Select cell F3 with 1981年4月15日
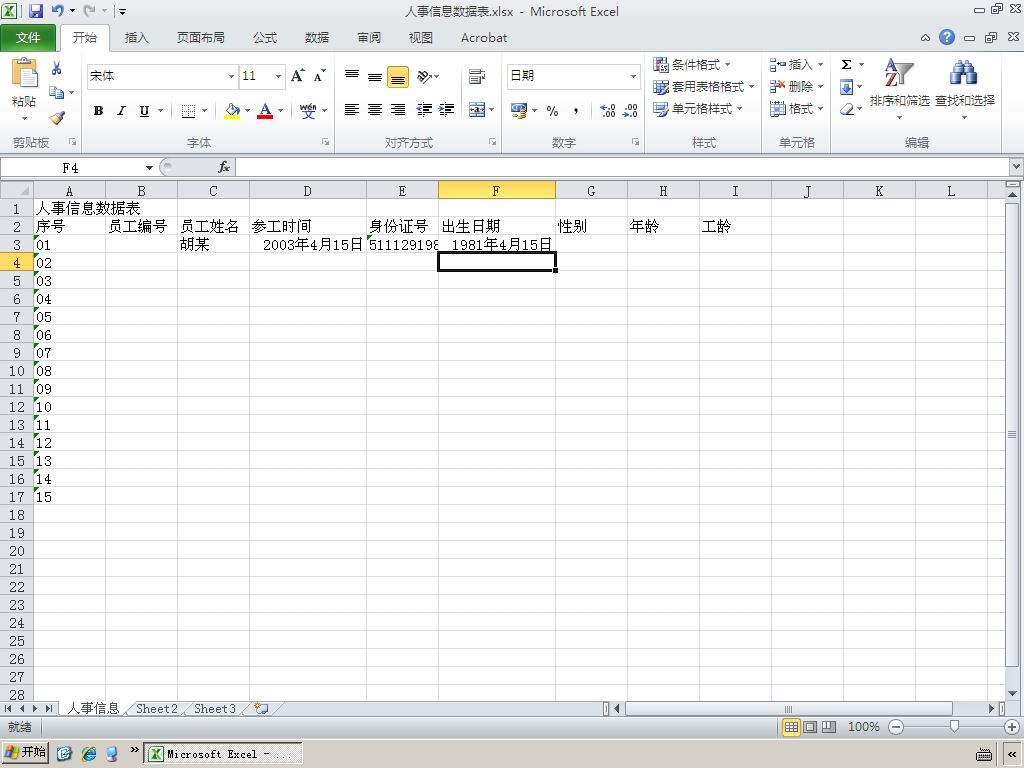1024x768 pixels. click(497, 244)
